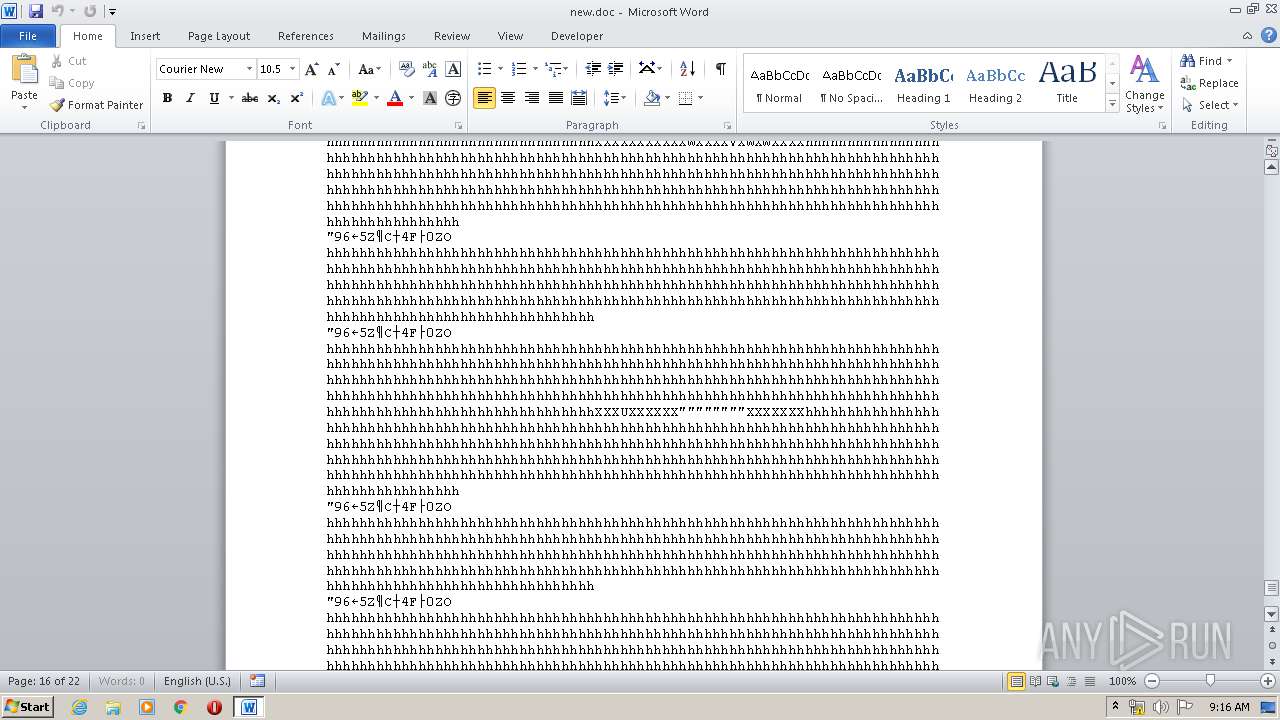Image resolution: width=1280 pixels, height=720 pixels.
Task: Click the Format Painter button
Action: [96, 105]
